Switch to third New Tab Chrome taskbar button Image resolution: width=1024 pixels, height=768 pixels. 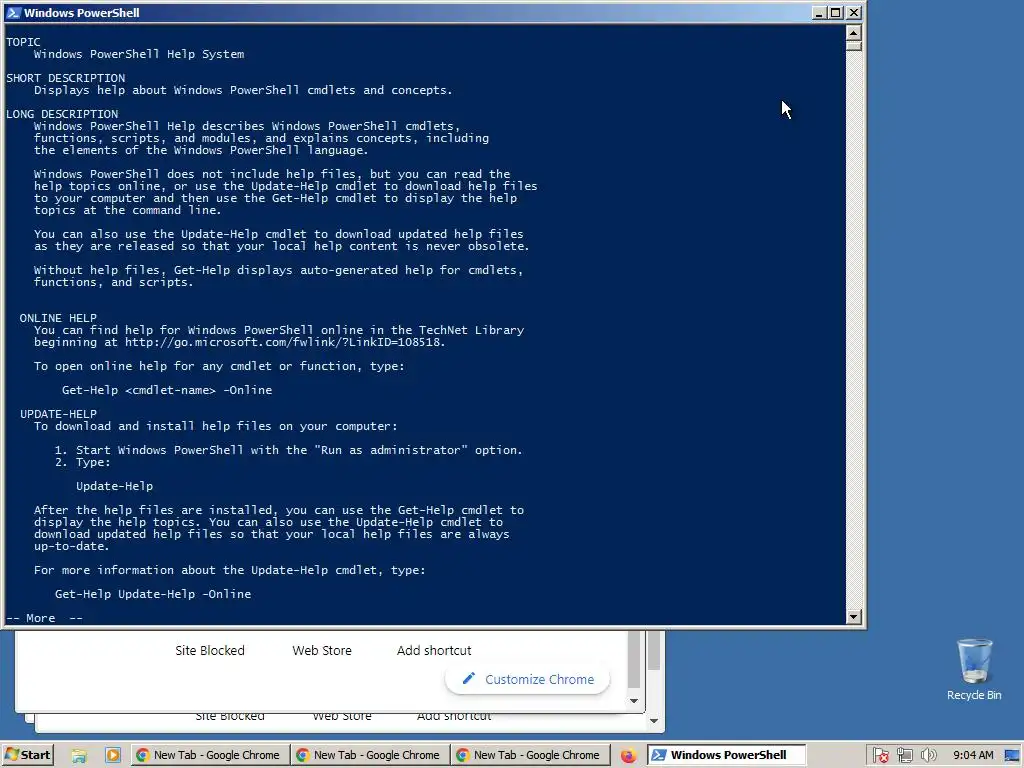[530, 755]
